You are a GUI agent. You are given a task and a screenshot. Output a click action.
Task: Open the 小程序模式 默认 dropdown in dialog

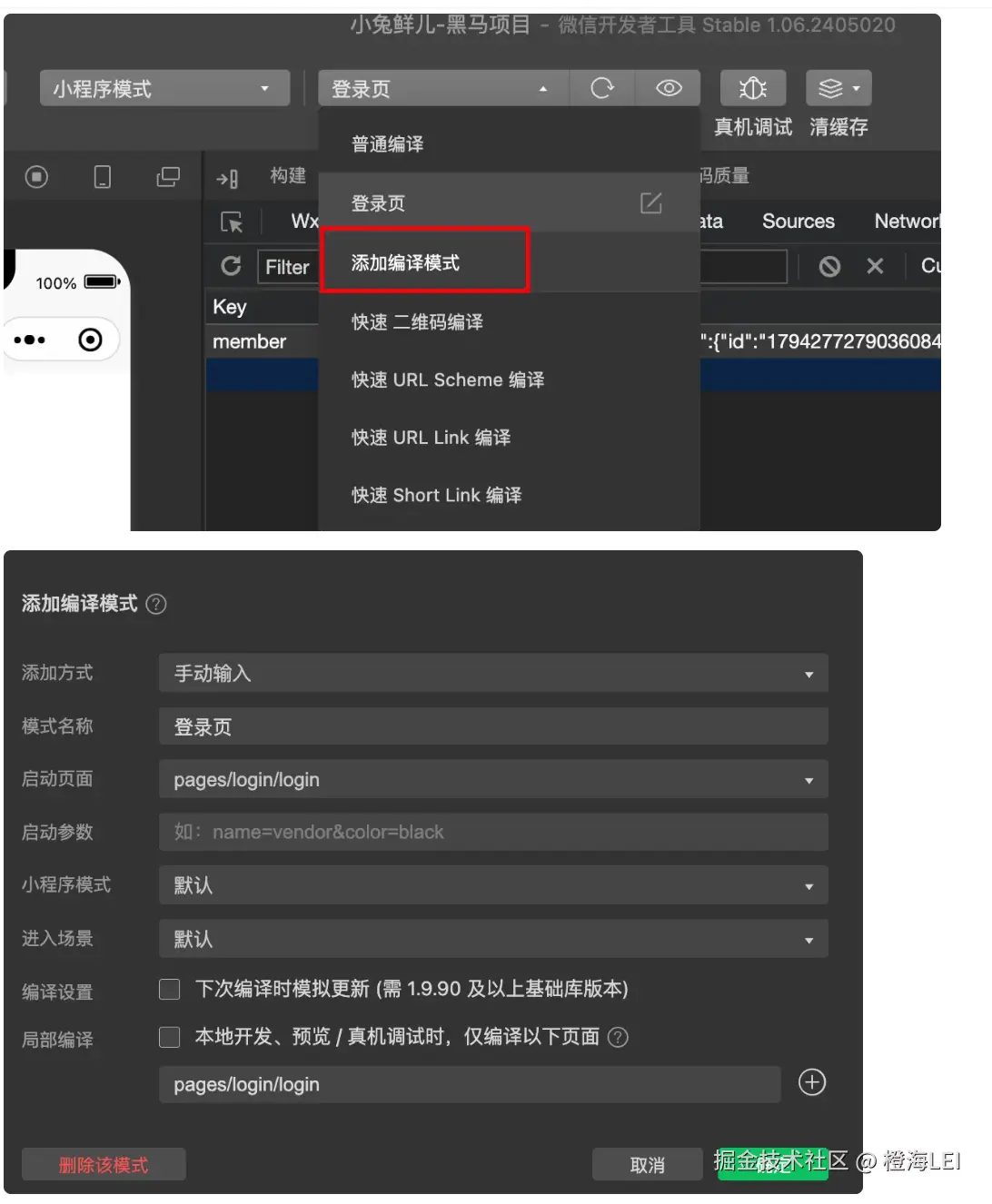click(493, 885)
